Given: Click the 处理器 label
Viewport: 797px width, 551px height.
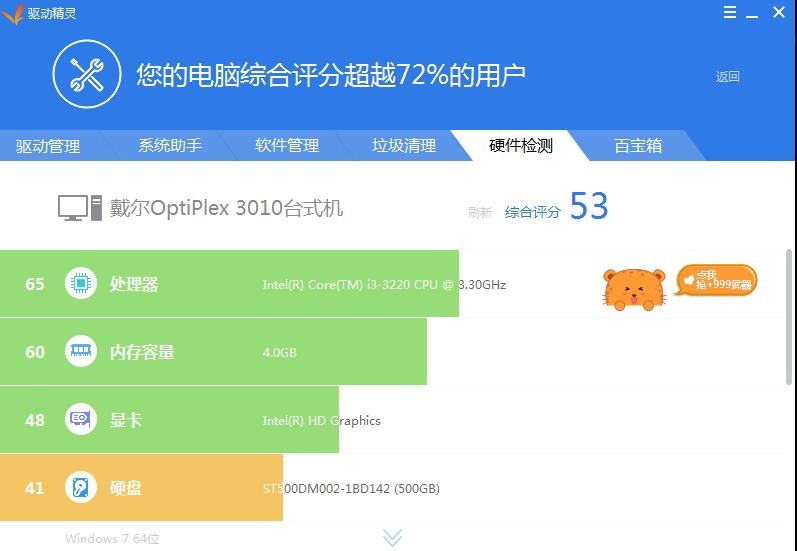Looking at the screenshot, I should tap(134, 284).
